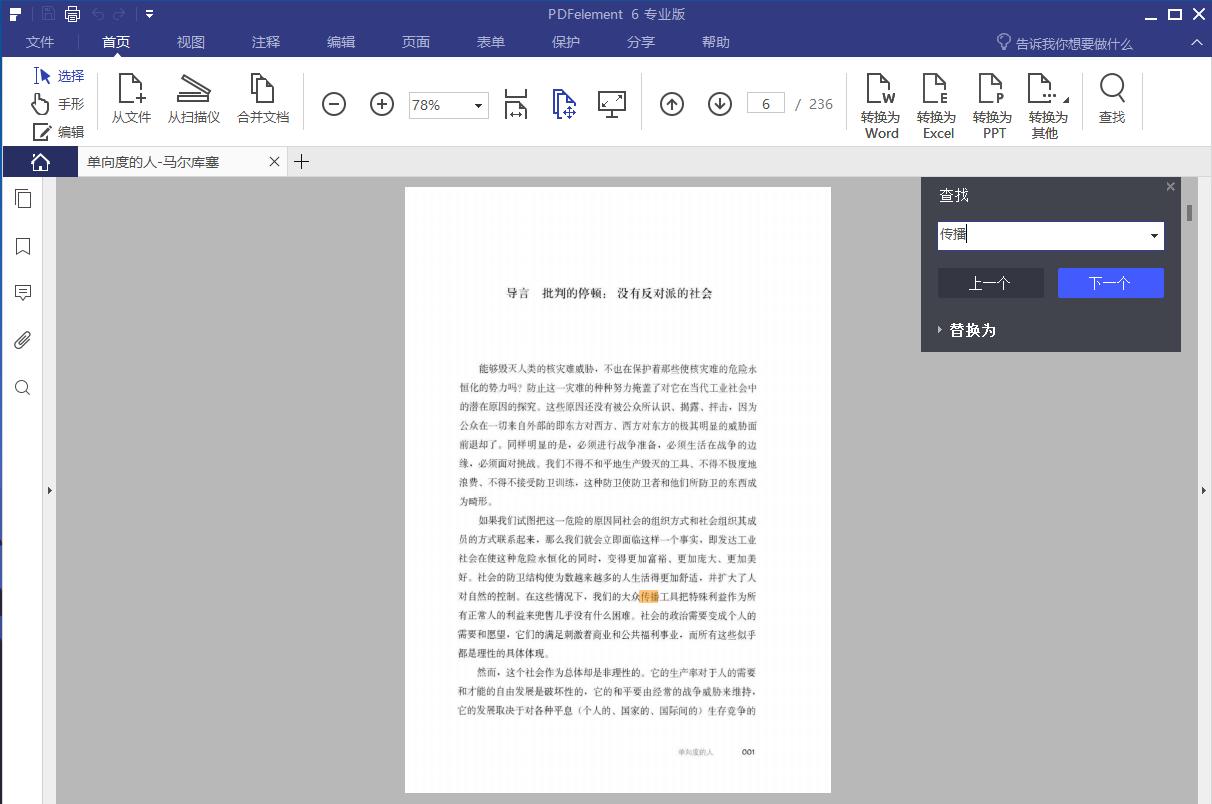The image size is (1212, 804).
Task: Click the page number input field
Action: 766,103
